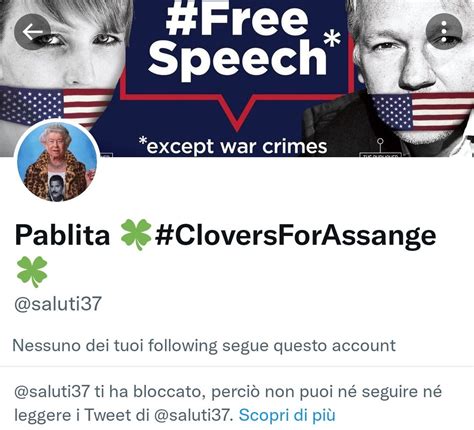The height and width of the screenshot is (430, 474).
Task: Select the display name Pablita
Action: point(62,235)
